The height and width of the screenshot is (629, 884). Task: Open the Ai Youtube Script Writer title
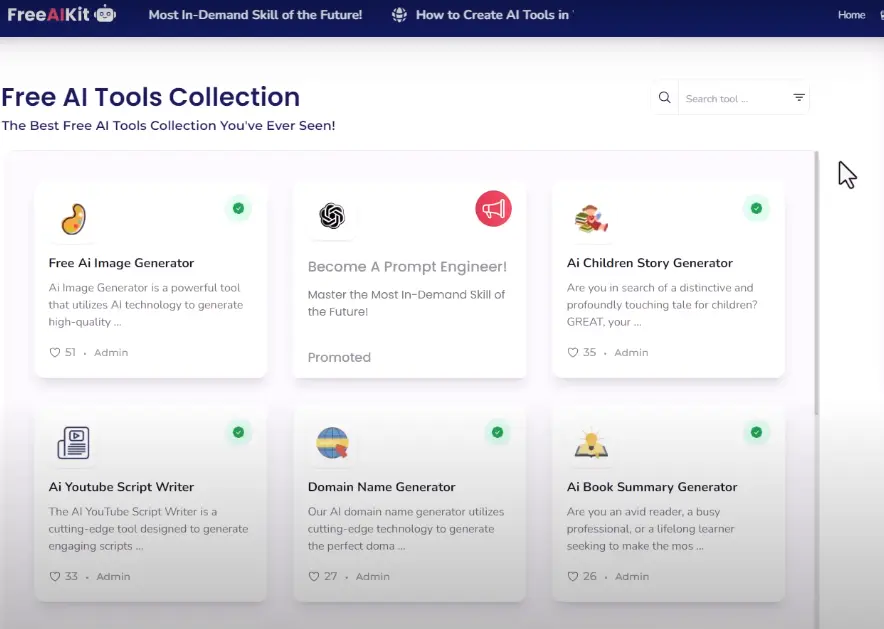pyautogui.click(x=121, y=487)
